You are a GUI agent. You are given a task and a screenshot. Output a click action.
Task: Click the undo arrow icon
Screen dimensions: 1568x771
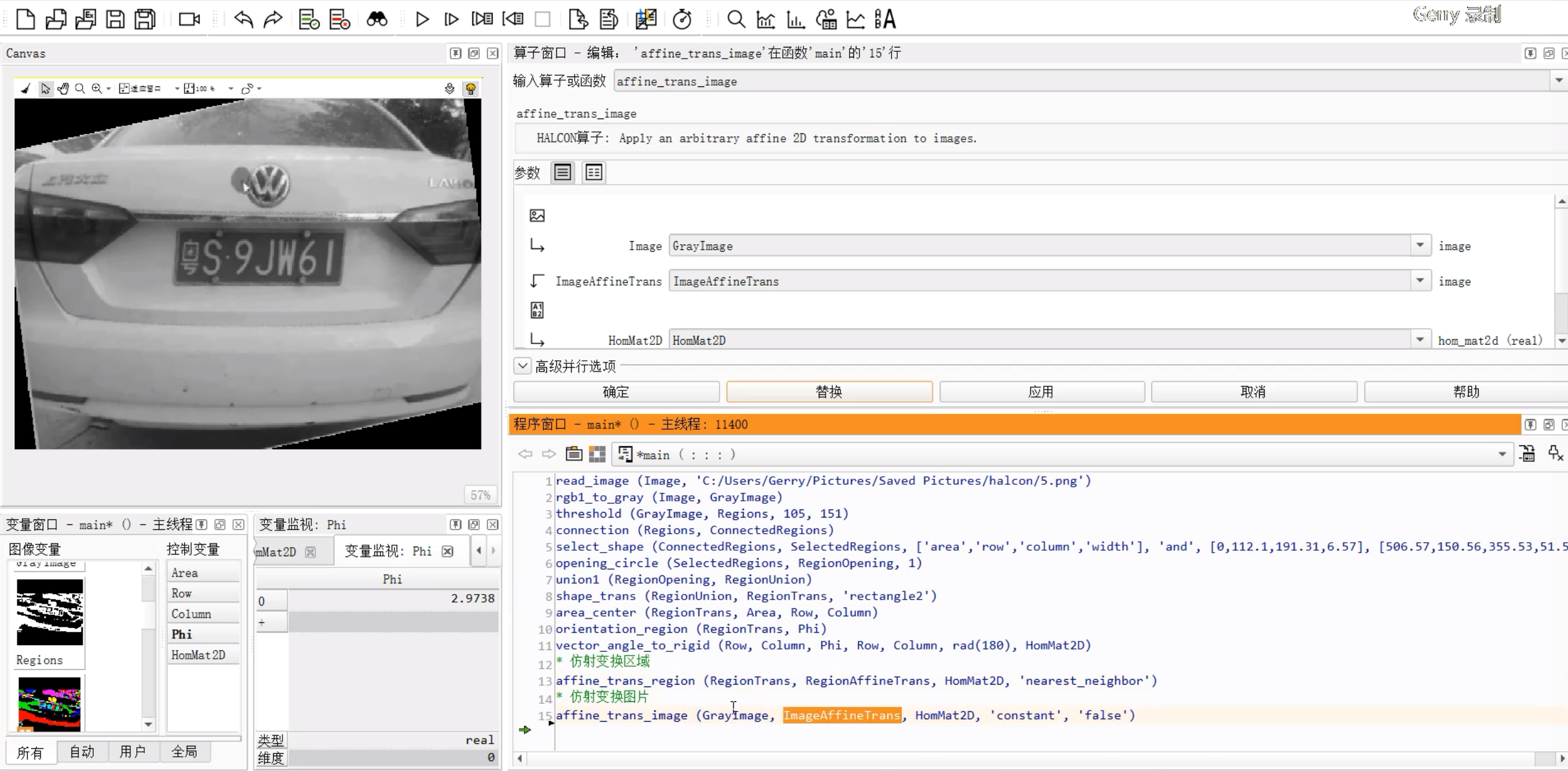click(244, 20)
